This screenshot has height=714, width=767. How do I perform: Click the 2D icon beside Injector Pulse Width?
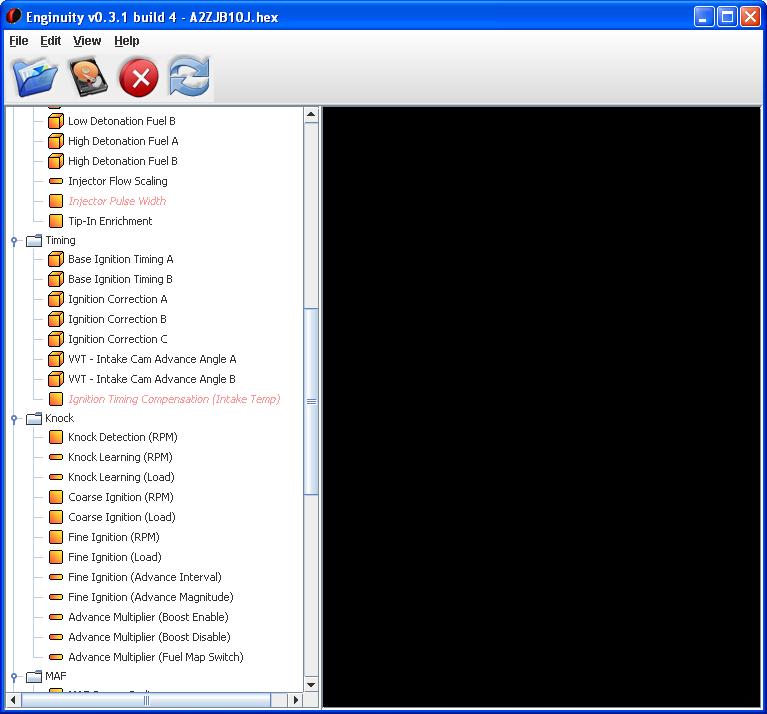point(56,201)
